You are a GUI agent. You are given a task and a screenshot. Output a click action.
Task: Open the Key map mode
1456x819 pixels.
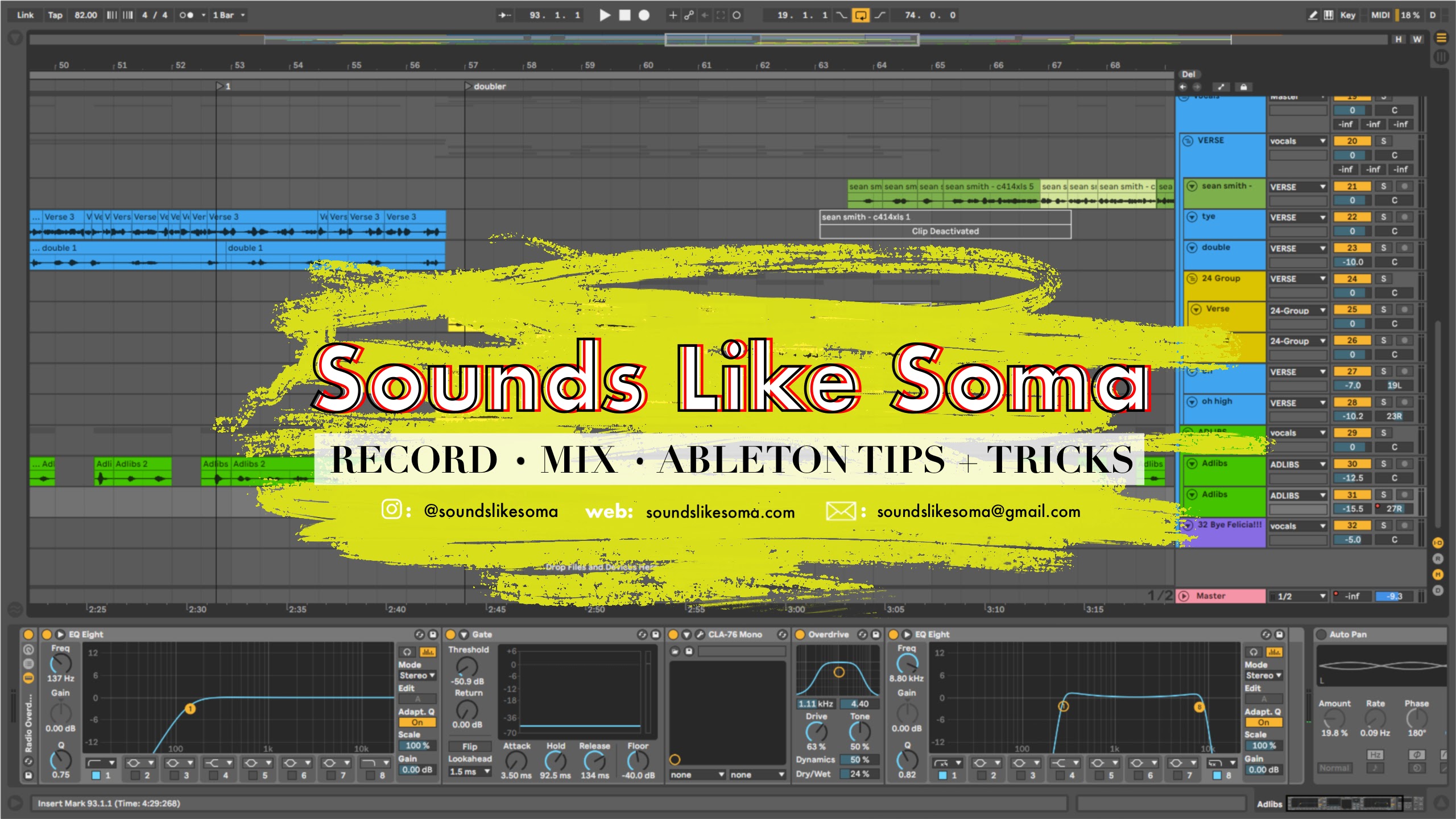click(1347, 15)
